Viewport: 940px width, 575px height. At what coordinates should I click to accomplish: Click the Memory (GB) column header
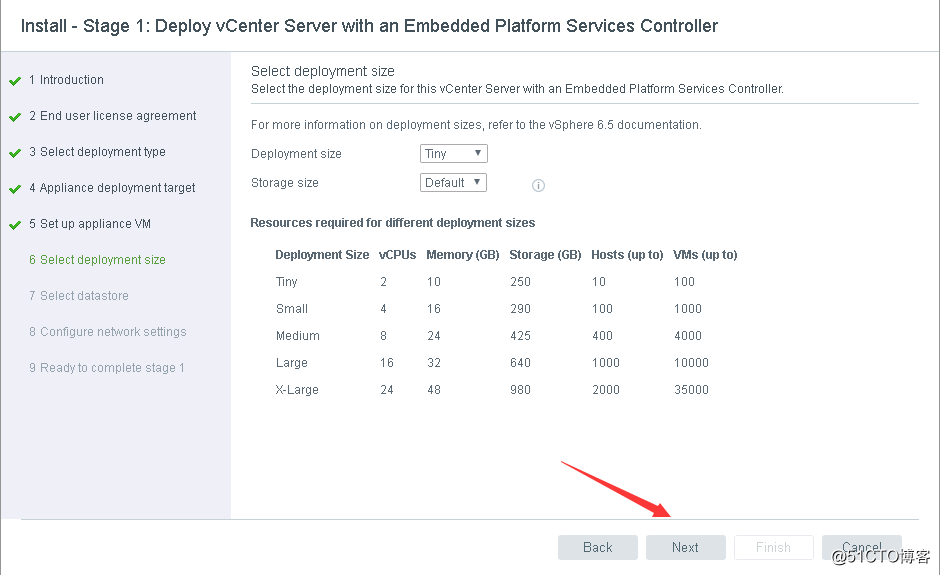[x=463, y=255]
